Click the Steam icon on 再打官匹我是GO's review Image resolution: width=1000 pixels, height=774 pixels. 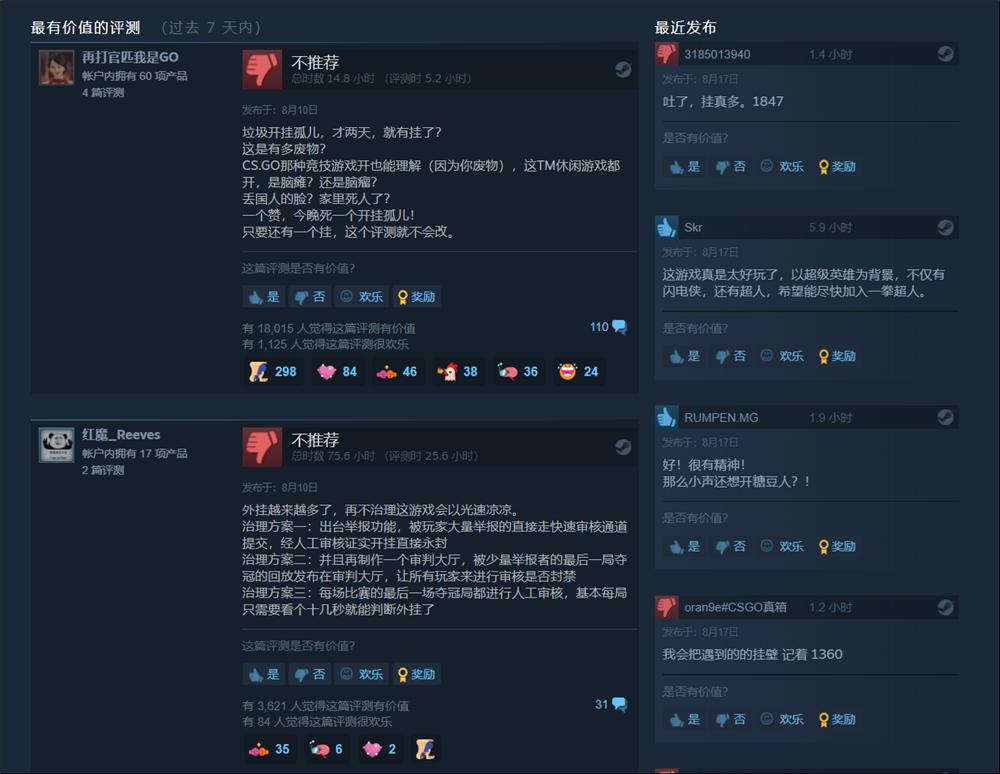pos(623,69)
